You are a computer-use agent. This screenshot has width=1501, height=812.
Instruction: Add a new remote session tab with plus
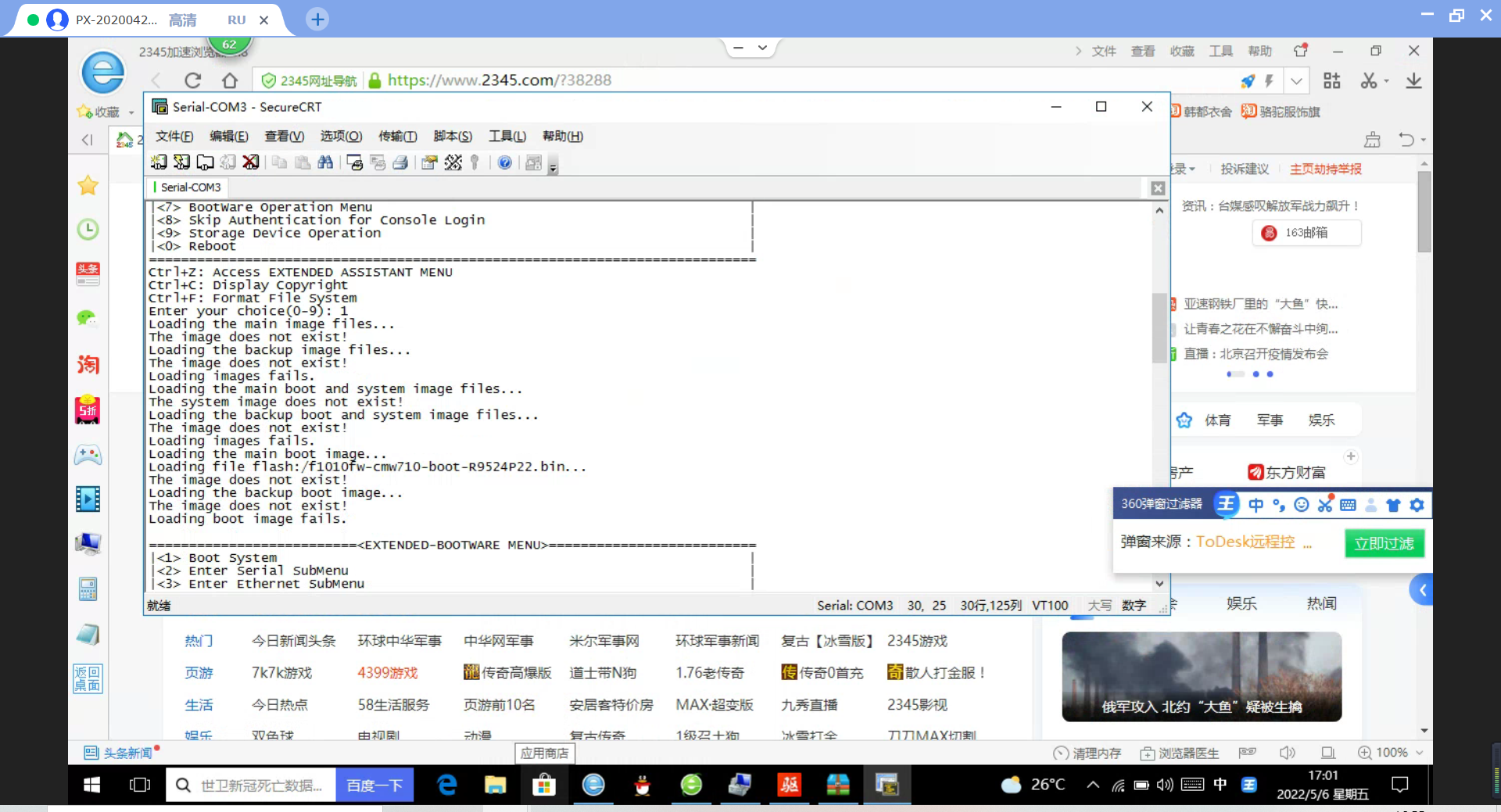point(317,20)
